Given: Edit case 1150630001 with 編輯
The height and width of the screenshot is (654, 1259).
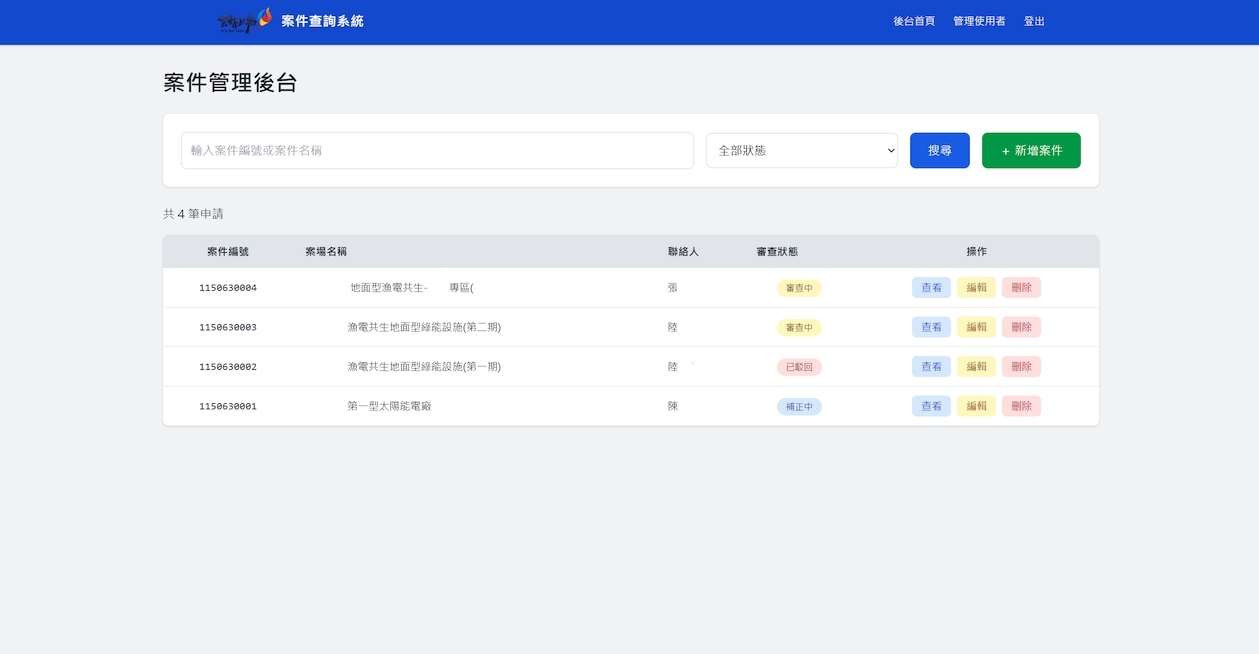Looking at the screenshot, I should pos(976,406).
